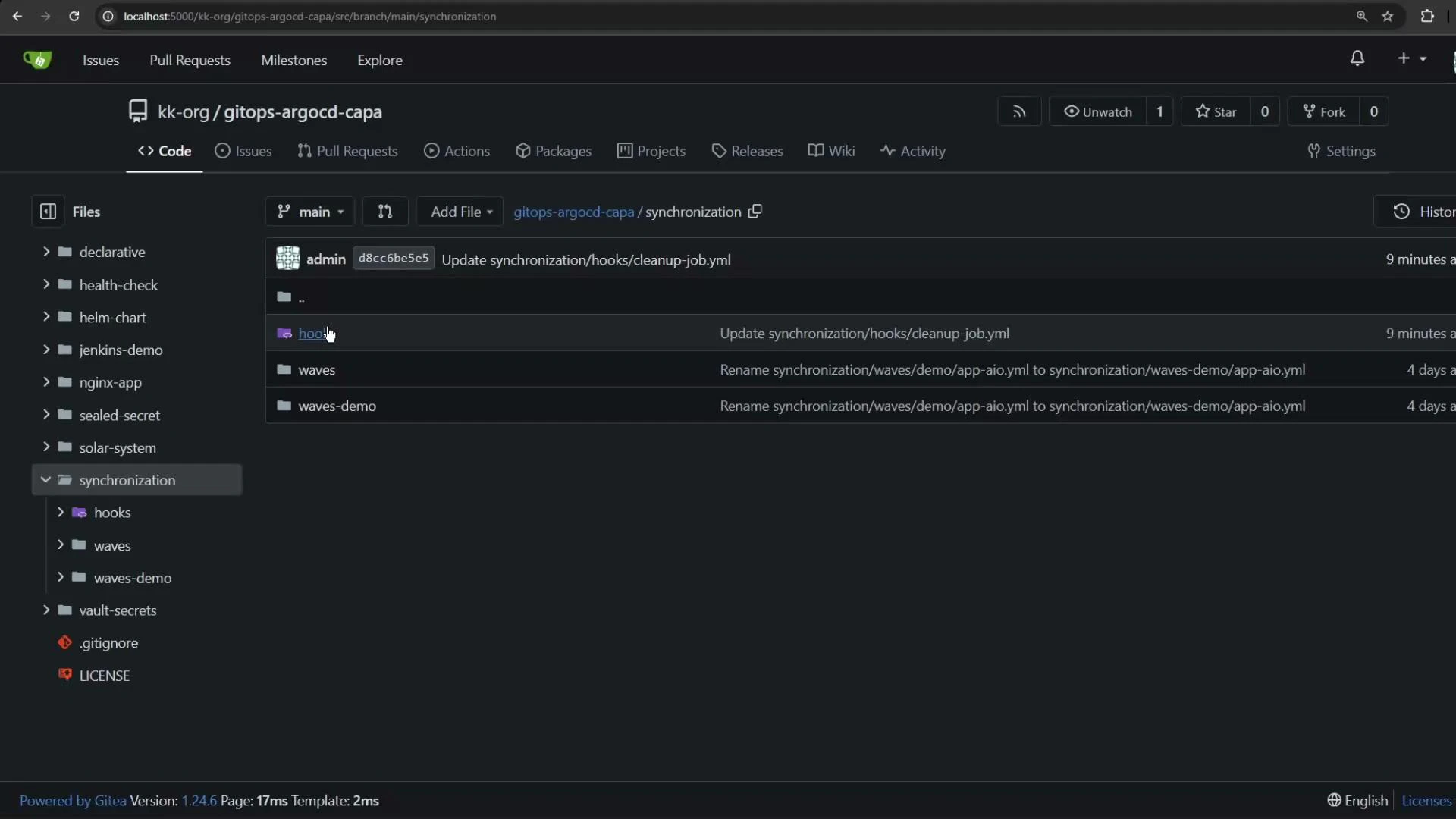Expand the sealed-secret folder chevron
The height and width of the screenshot is (819, 1456).
46,415
